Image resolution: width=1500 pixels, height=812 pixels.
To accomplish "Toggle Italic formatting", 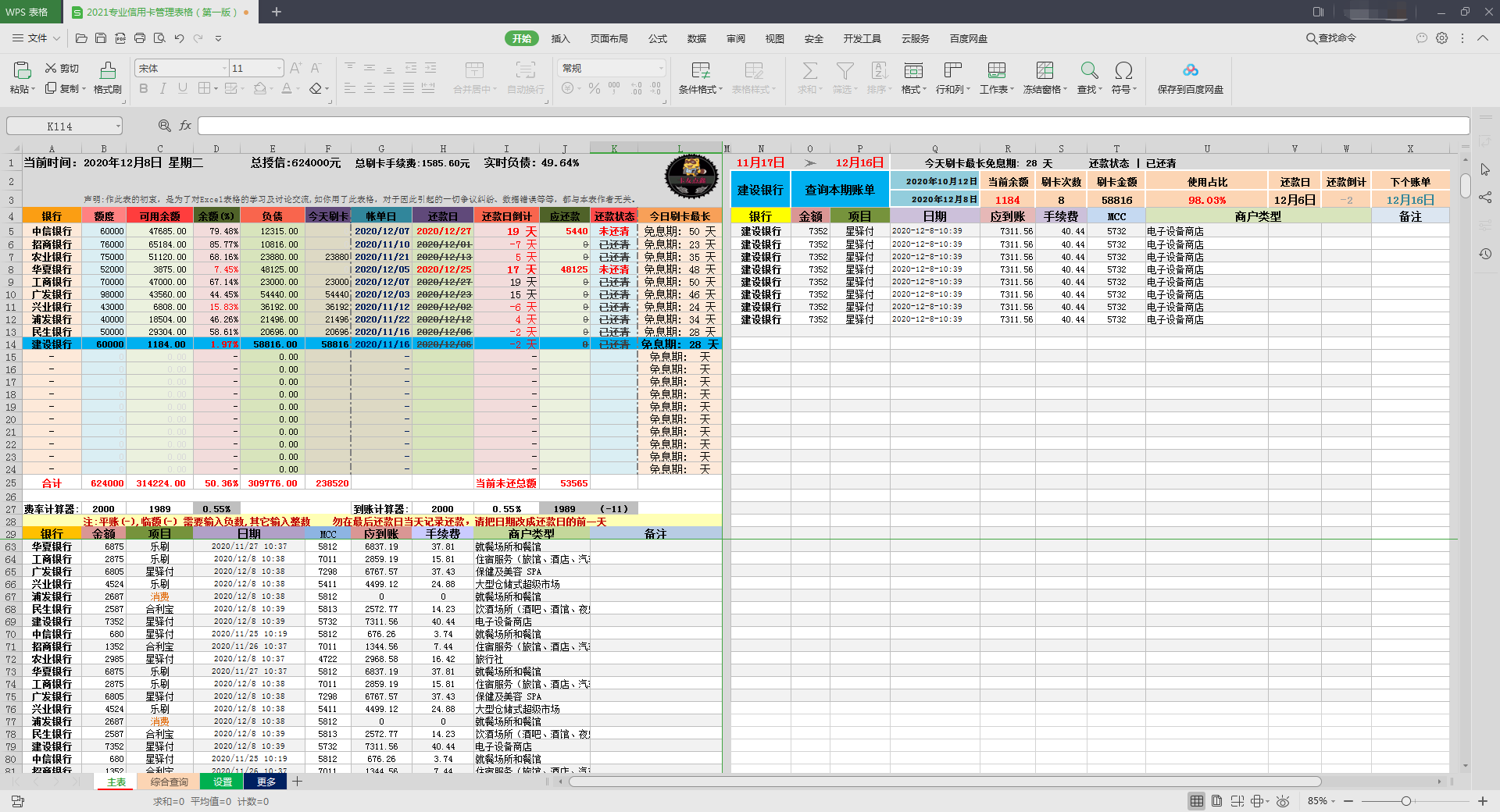I will (x=163, y=89).
